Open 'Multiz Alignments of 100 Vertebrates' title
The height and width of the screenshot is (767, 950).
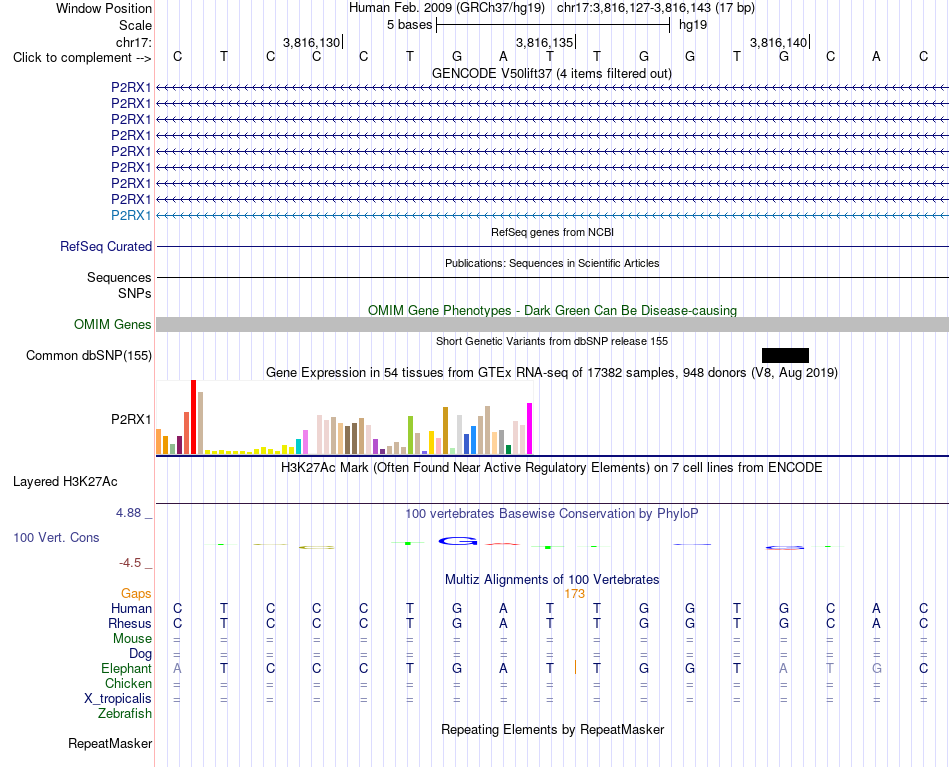[x=552, y=579]
